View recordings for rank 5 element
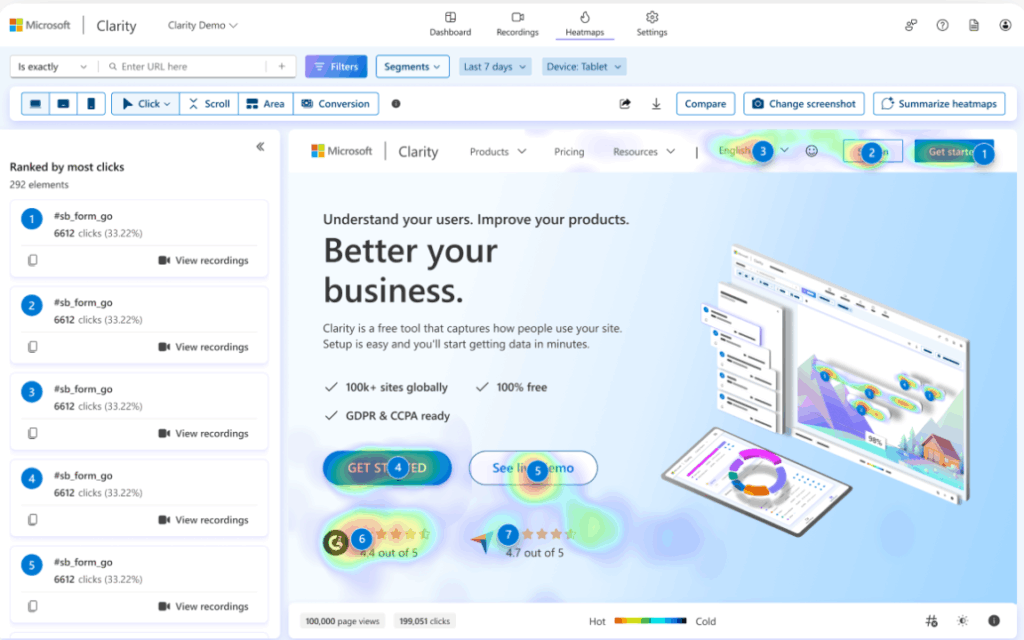 (x=204, y=606)
